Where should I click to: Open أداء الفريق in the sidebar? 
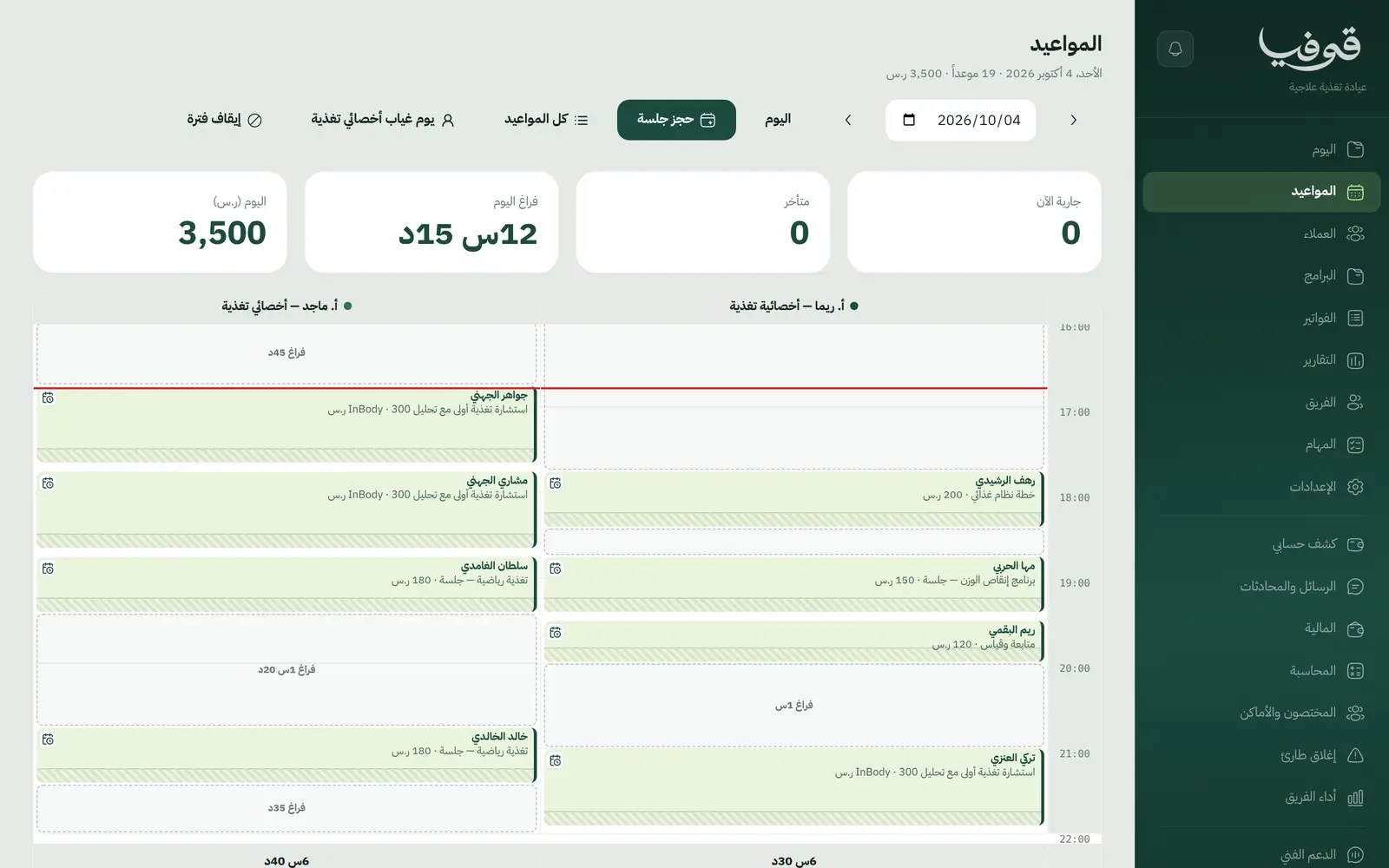click(x=1261, y=797)
